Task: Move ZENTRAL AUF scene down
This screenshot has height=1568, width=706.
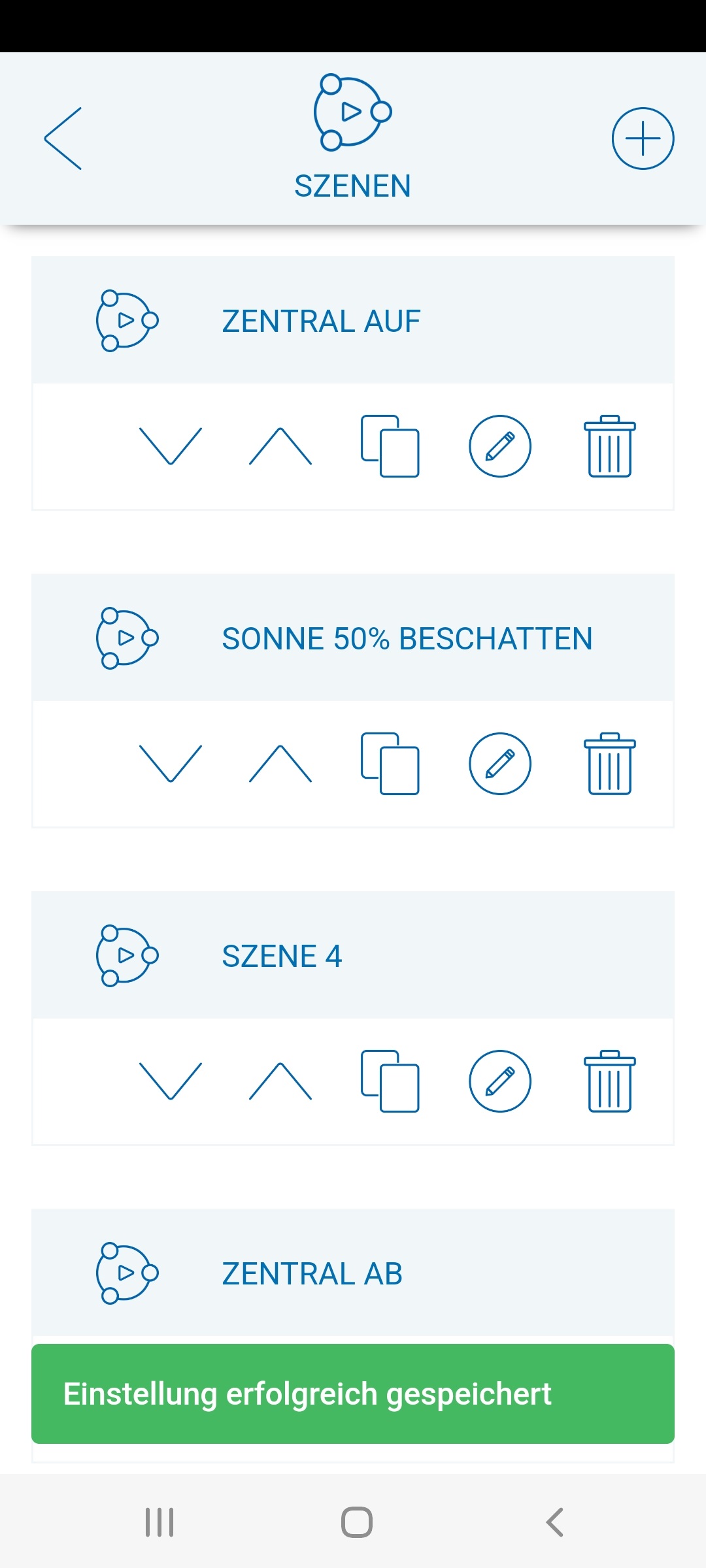Action: (x=171, y=446)
